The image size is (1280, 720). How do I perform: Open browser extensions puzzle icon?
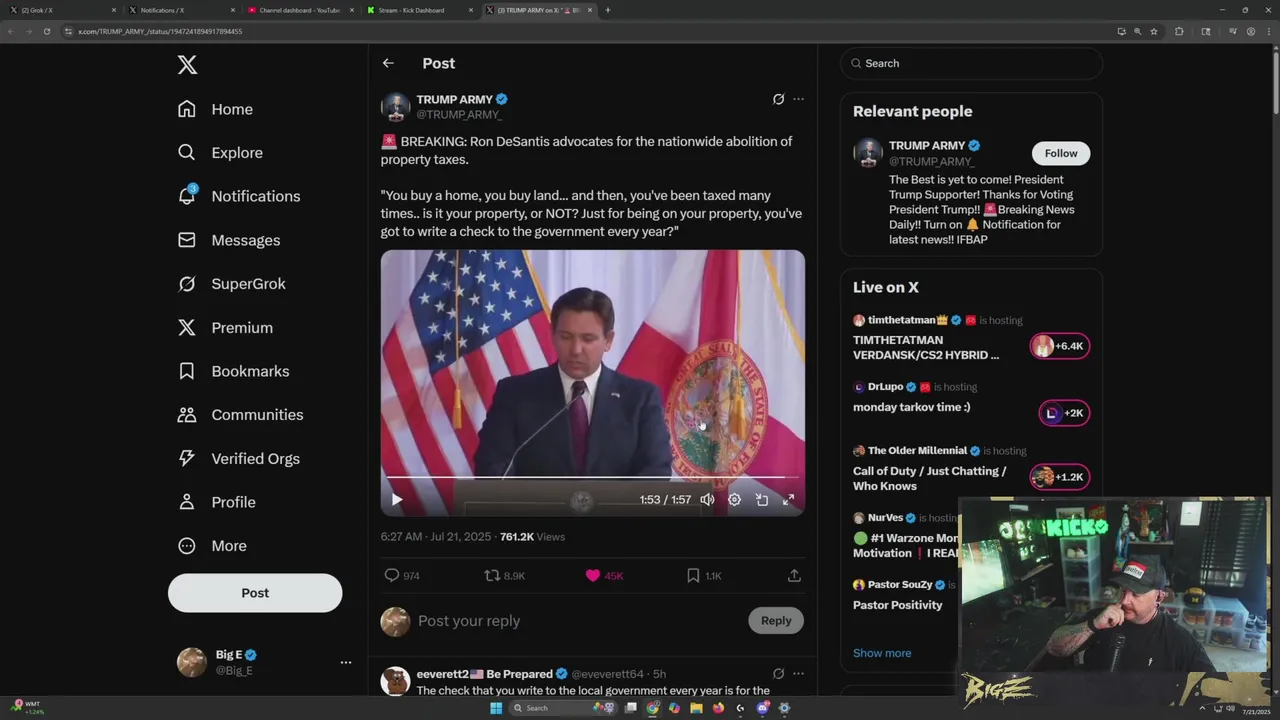pyautogui.click(x=1179, y=31)
